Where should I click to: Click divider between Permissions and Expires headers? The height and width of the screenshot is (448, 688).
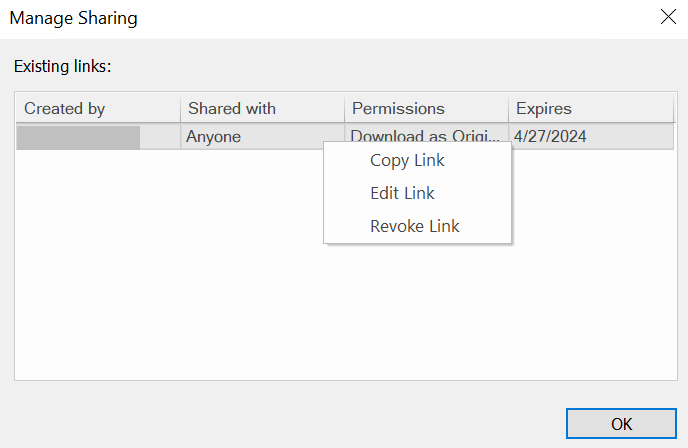(508, 108)
